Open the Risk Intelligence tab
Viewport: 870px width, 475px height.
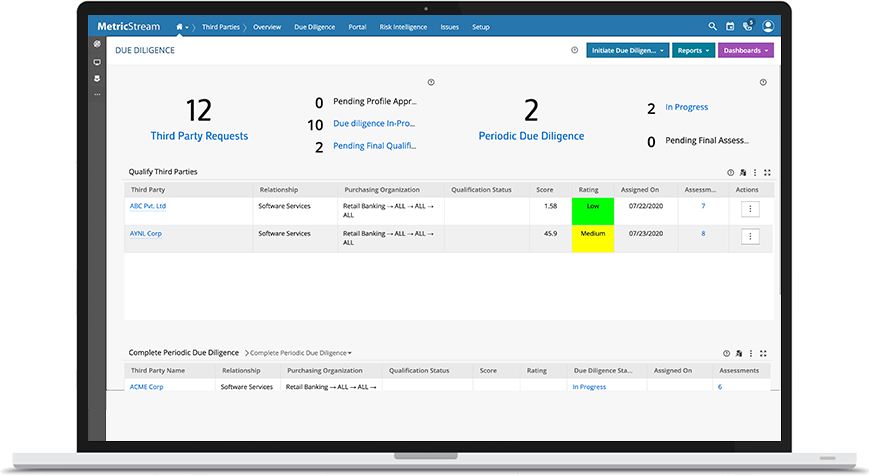coord(403,27)
